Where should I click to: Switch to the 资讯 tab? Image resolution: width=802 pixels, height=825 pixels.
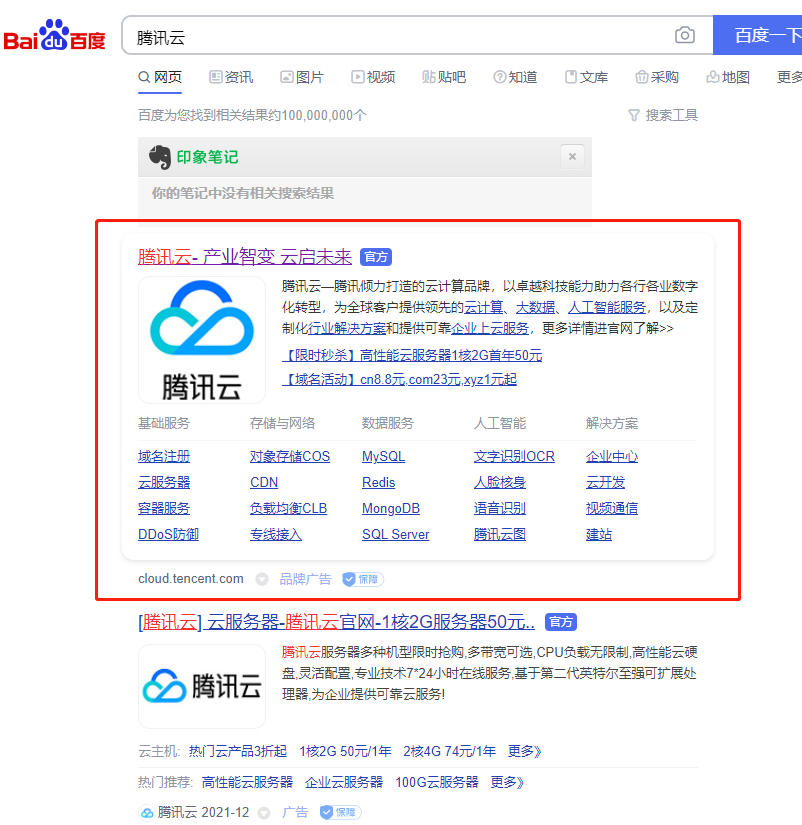(x=231, y=77)
